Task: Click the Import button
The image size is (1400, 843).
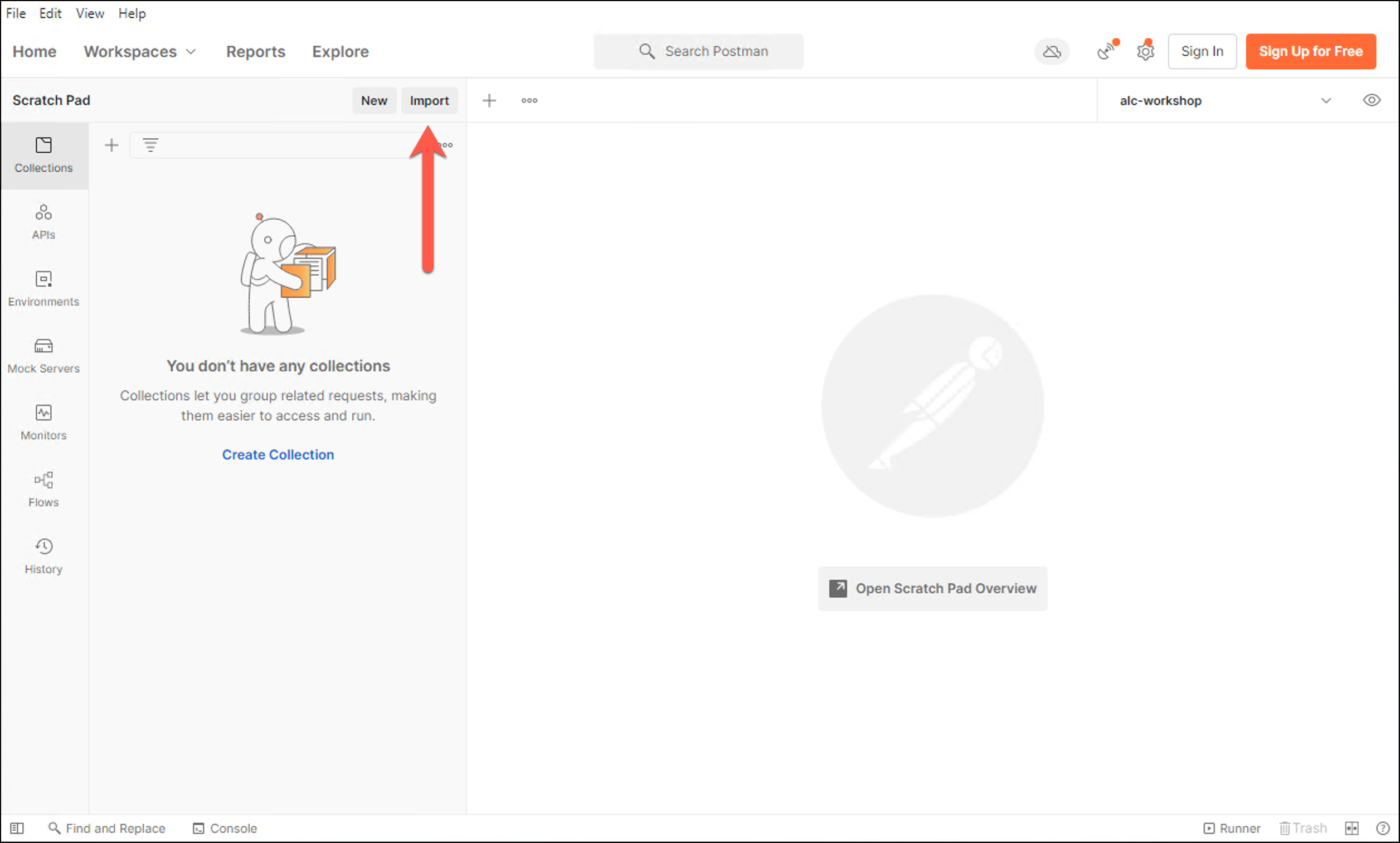Action: point(429,100)
